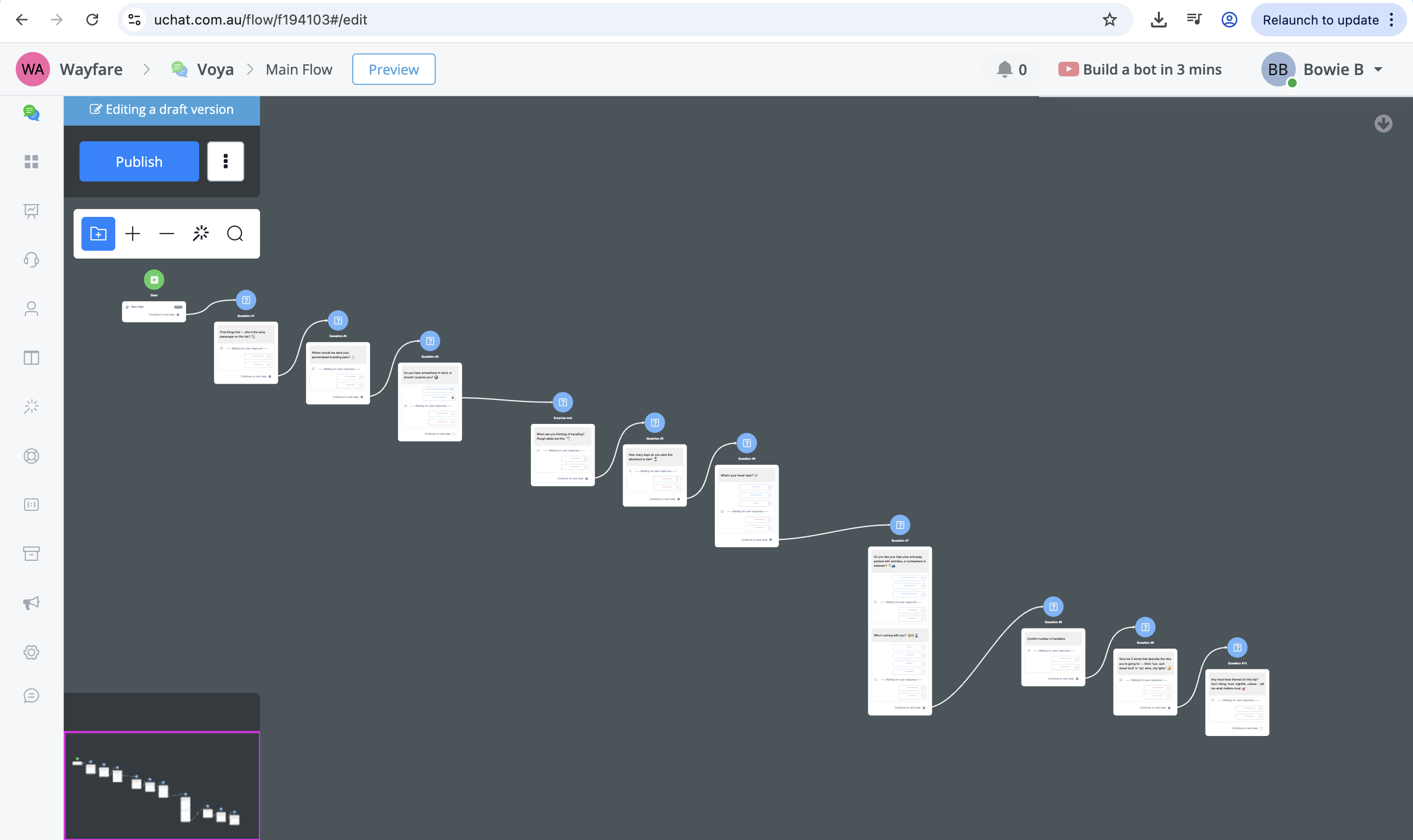1413x840 pixels.
Task: Click the 'Editing a draft version' banner
Action: click(162, 110)
